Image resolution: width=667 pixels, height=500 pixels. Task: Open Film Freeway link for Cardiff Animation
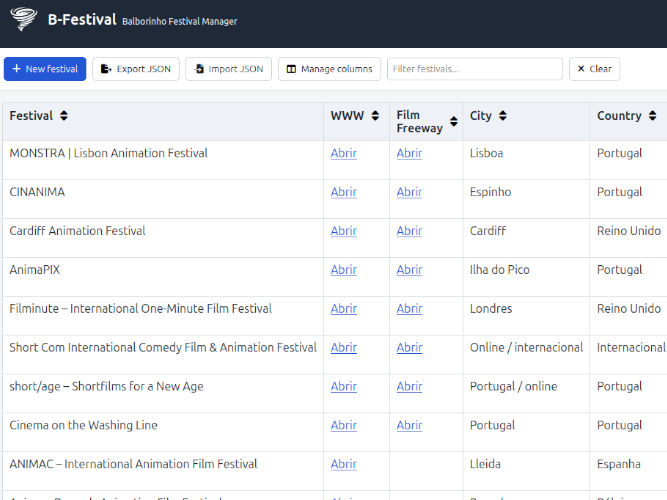(x=409, y=231)
